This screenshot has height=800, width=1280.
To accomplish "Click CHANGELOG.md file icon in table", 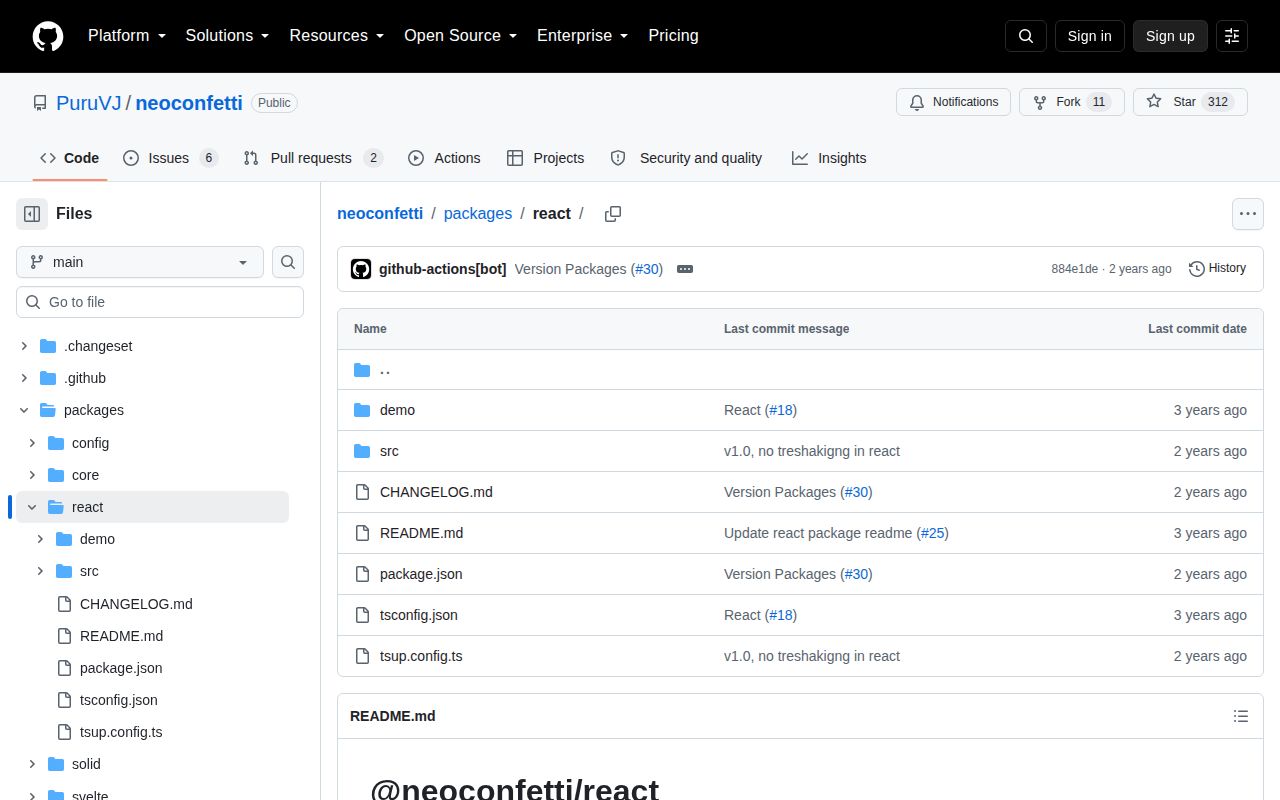I will [362, 492].
